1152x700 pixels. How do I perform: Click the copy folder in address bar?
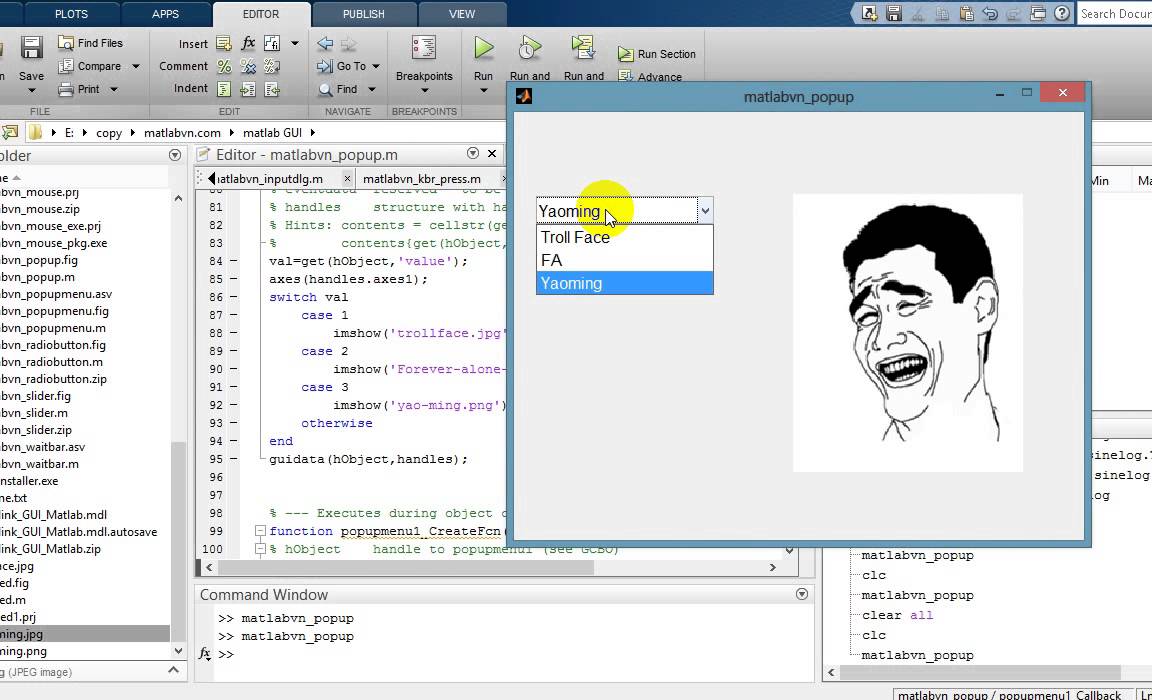coord(109,133)
